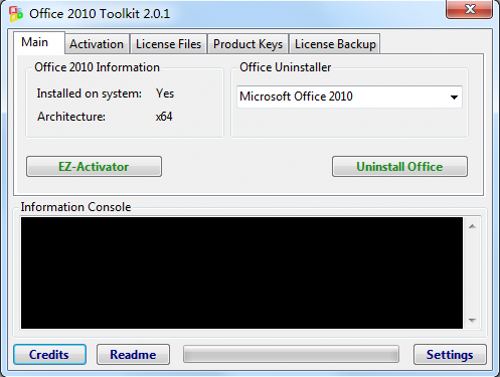Viewport: 500px width, 377px height.
Task: Select the Microsoft Office 2010 combo box
Action: pyautogui.click(x=349, y=97)
